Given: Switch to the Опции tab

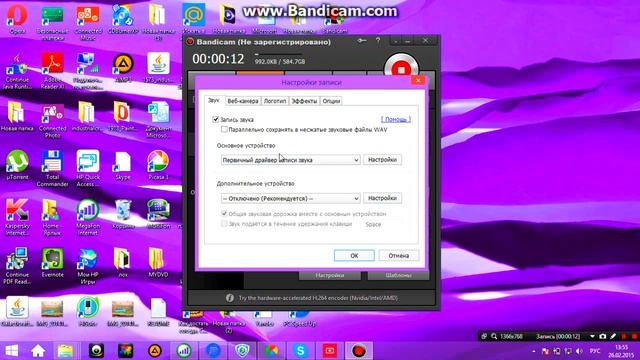Looking at the screenshot, I should click(331, 101).
